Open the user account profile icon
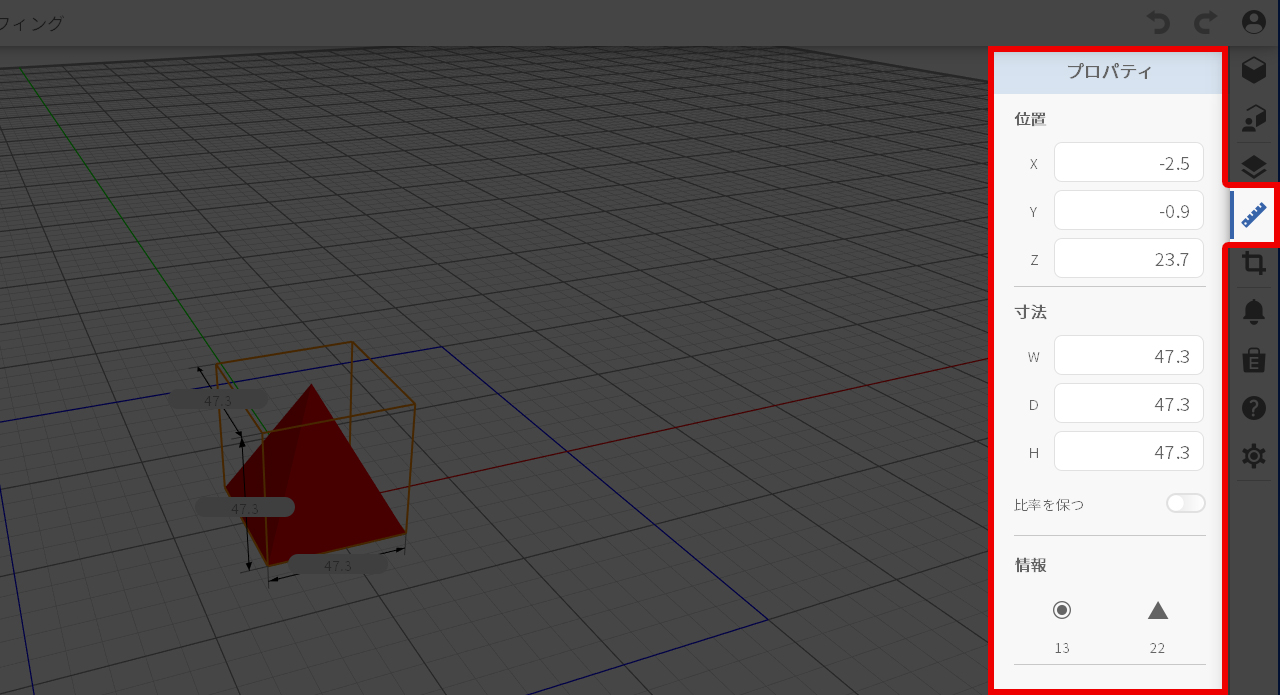 tap(1254, 23)
